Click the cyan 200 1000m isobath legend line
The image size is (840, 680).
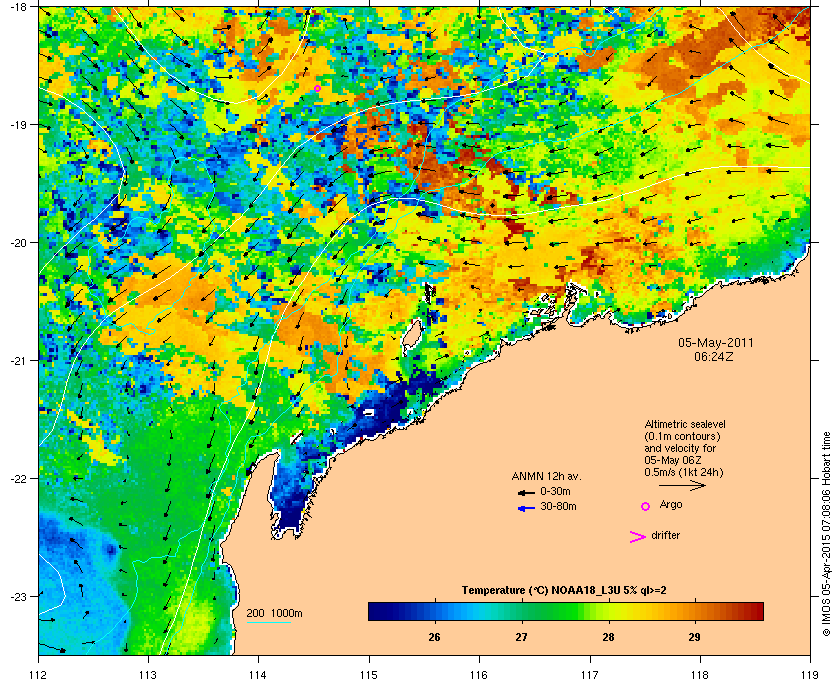(x=268, y=623)
